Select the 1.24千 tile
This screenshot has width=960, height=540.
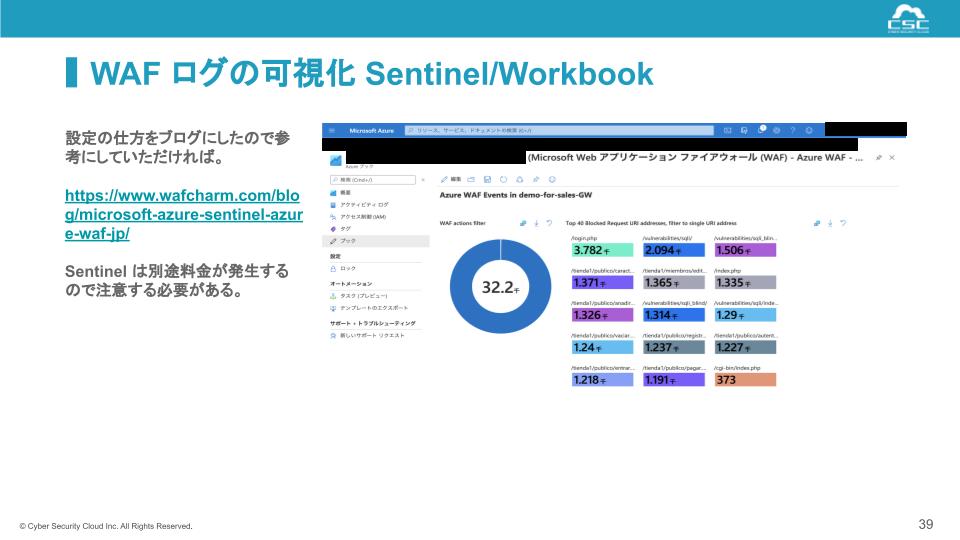click(602, 347)
